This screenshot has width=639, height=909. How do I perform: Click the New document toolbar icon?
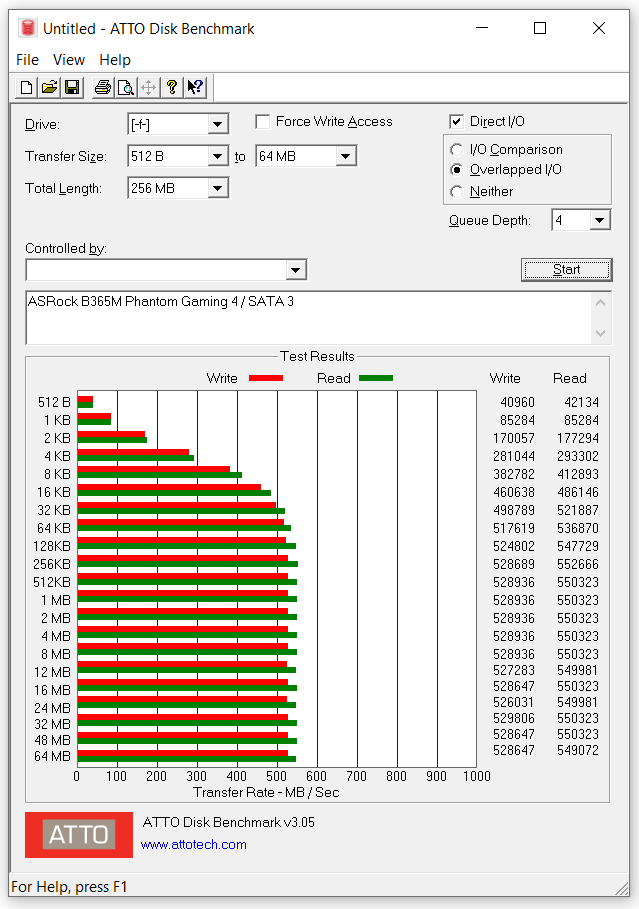pos(26,88)
